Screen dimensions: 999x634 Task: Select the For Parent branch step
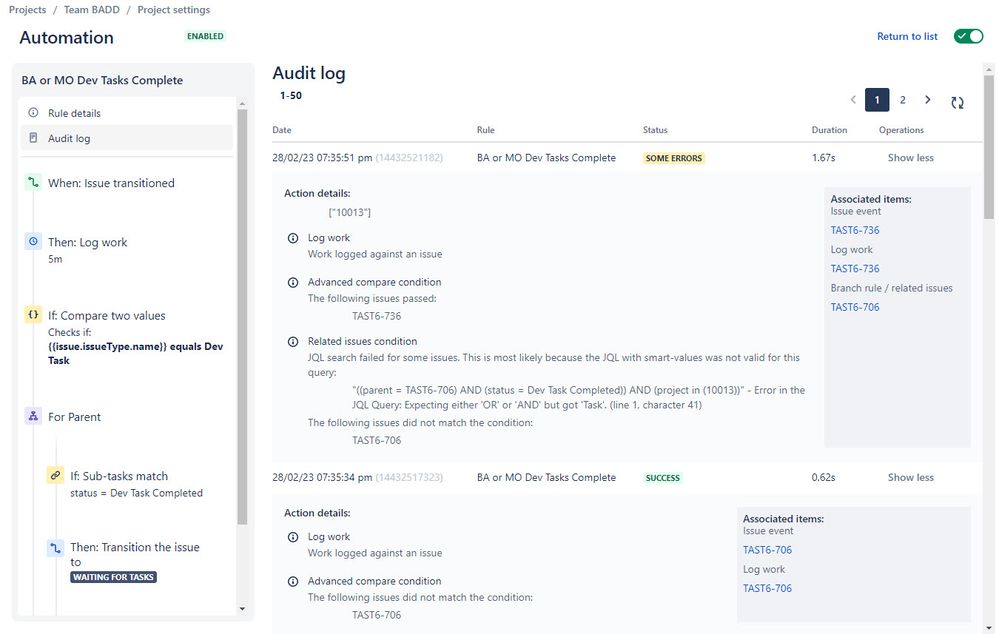[74, 417]
